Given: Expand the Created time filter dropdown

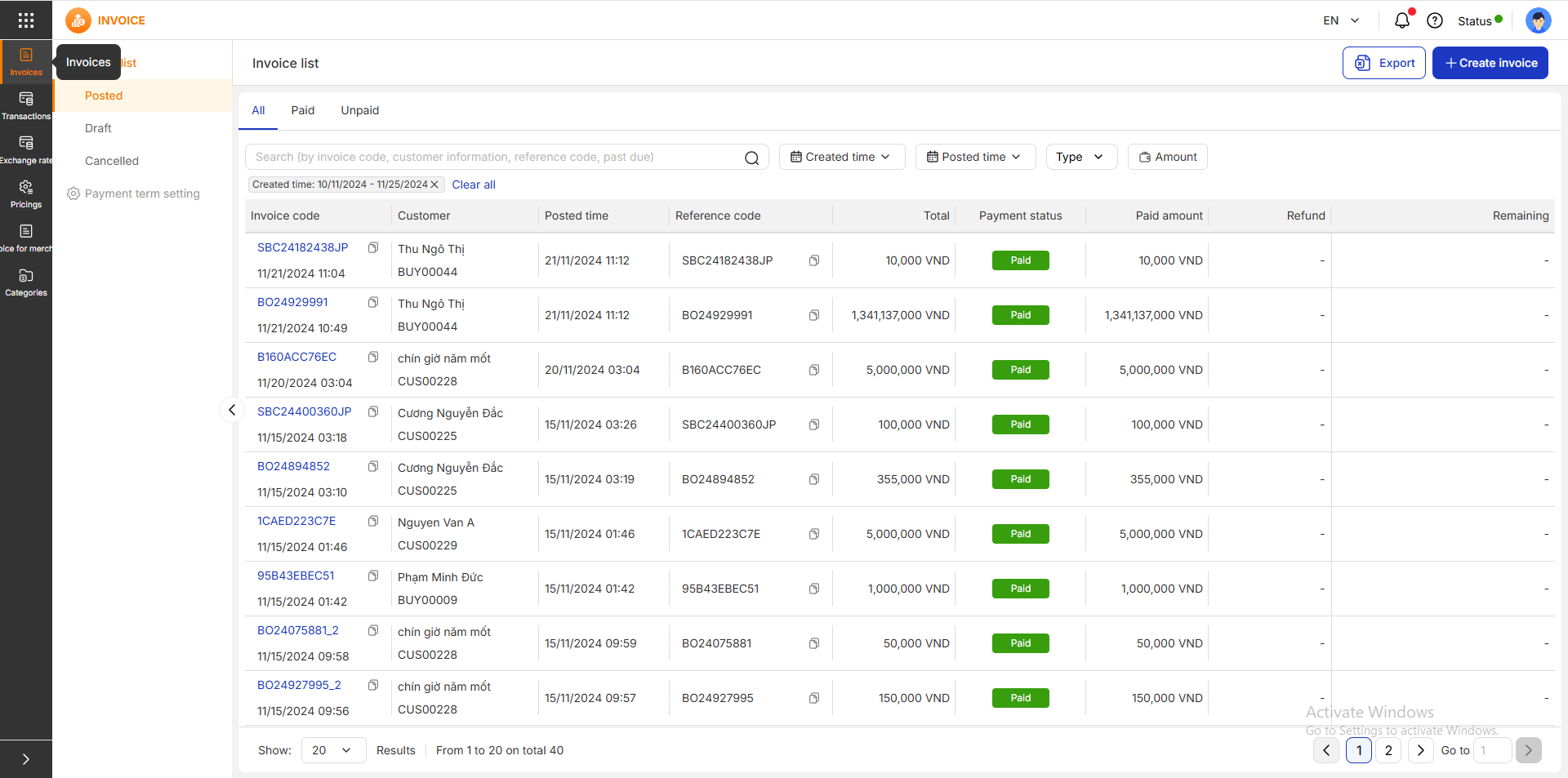Looking at the screenshot, I should (x=841, y=157).
